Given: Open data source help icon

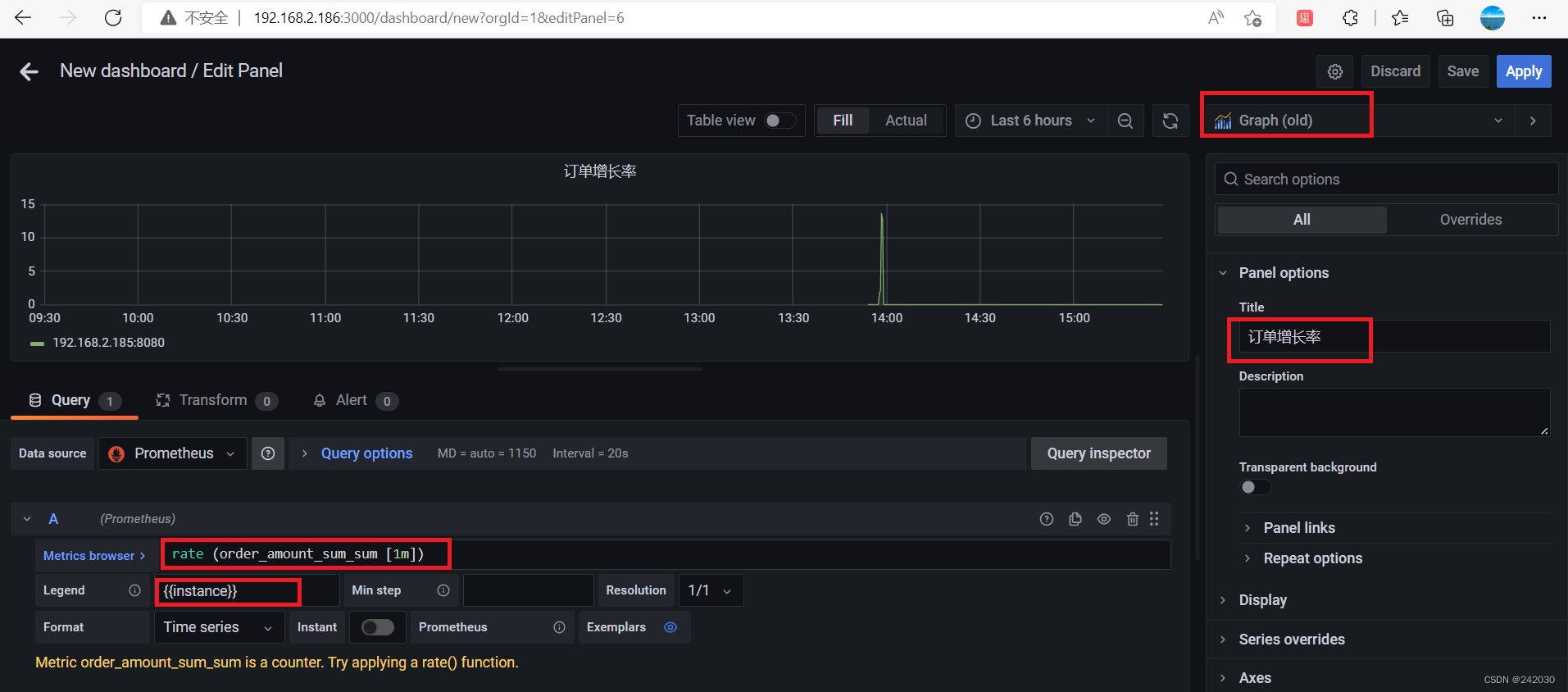Looking at the screenshot, I should coord(268,453).
